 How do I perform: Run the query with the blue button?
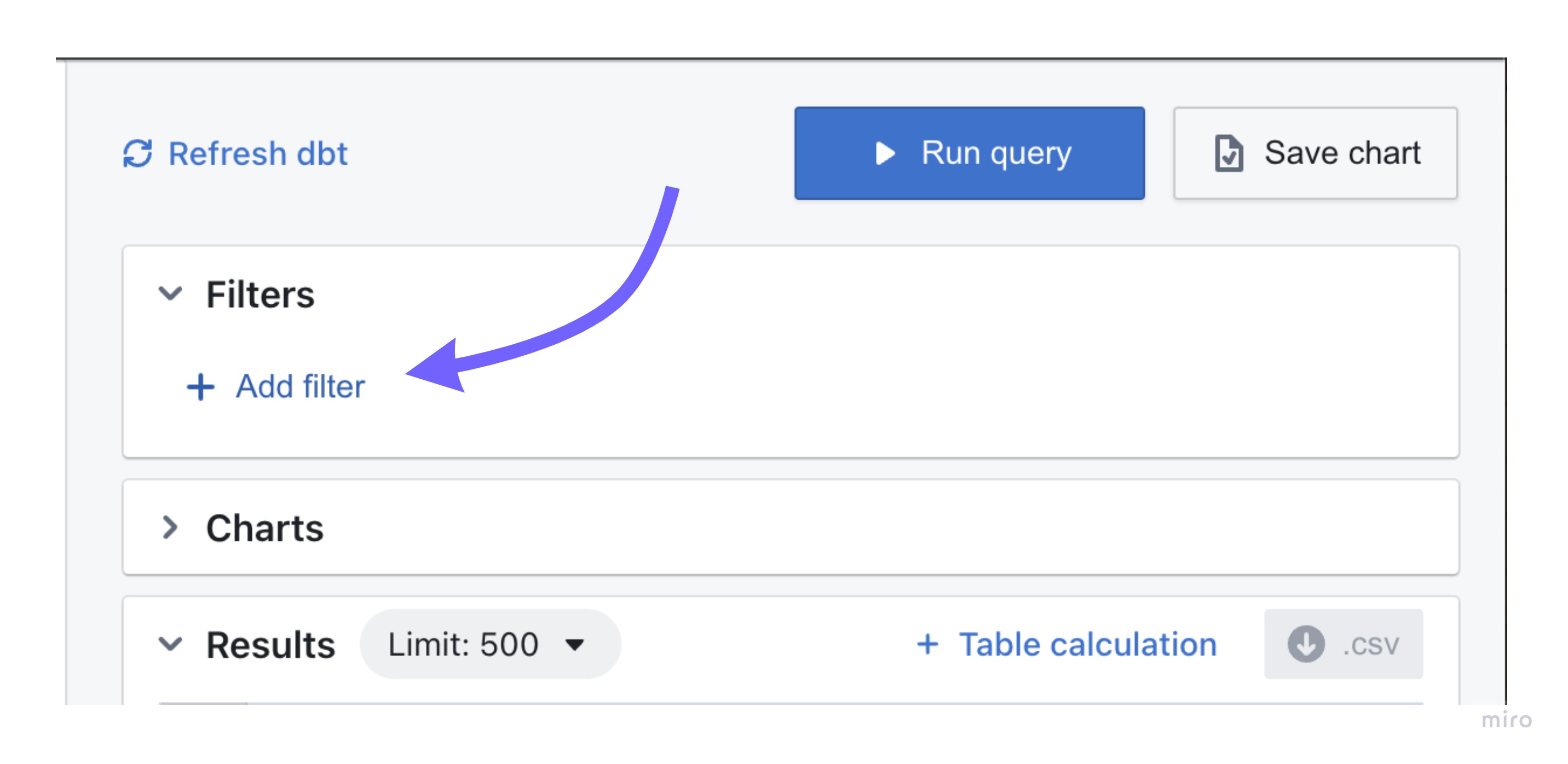[969, 153]
